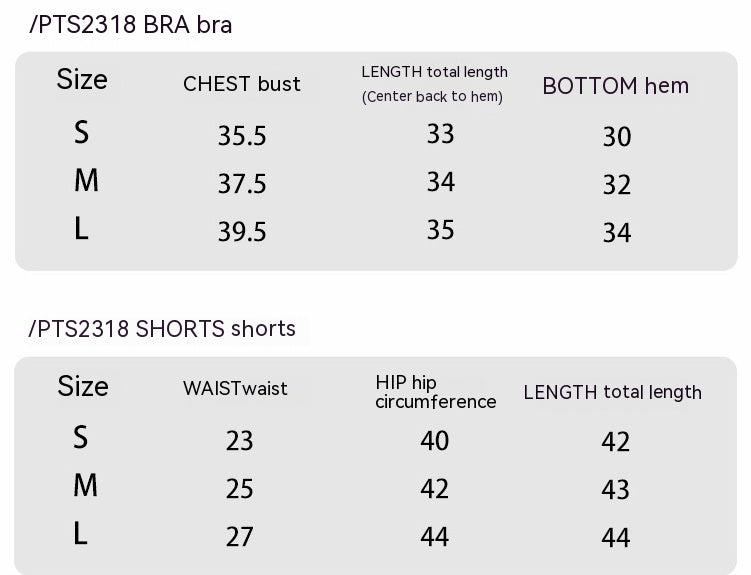Click the shorts LENGTH total length header
This screenshot has width=751, height=575.
(x=612, y=392)
